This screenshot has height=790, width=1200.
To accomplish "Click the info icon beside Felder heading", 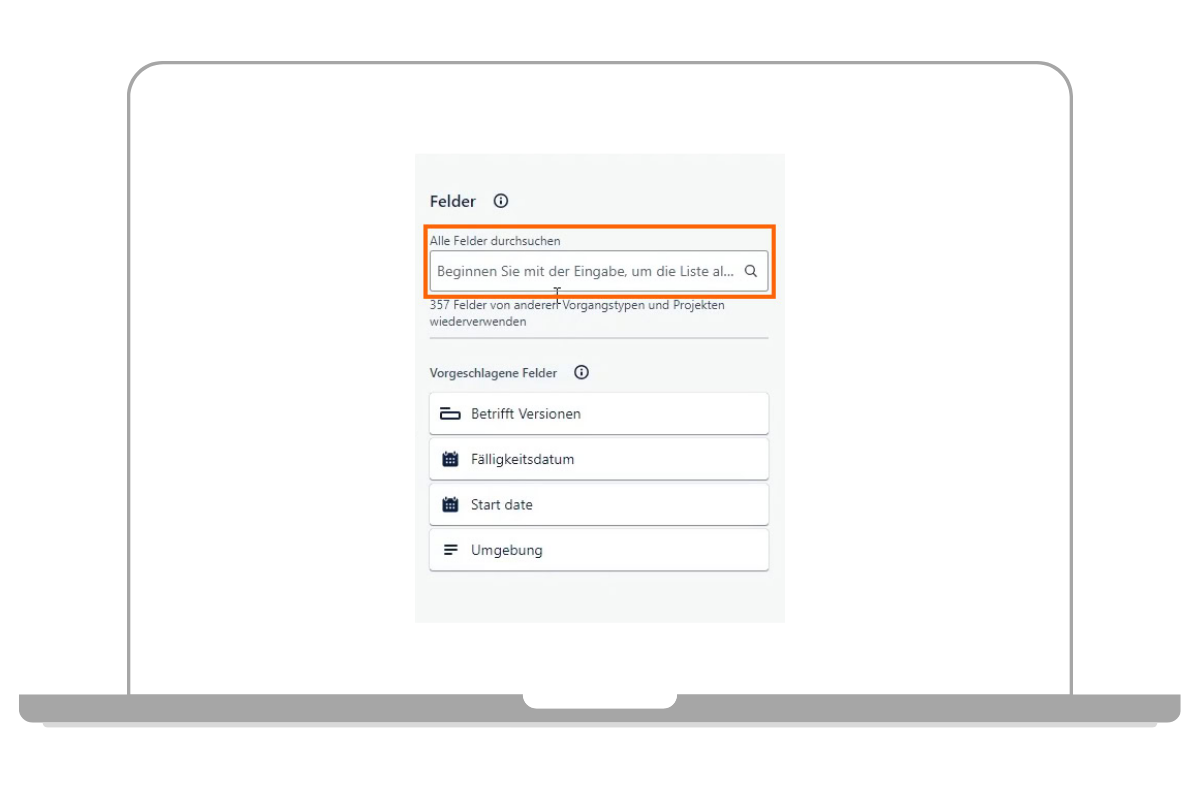I will (501, 201).
